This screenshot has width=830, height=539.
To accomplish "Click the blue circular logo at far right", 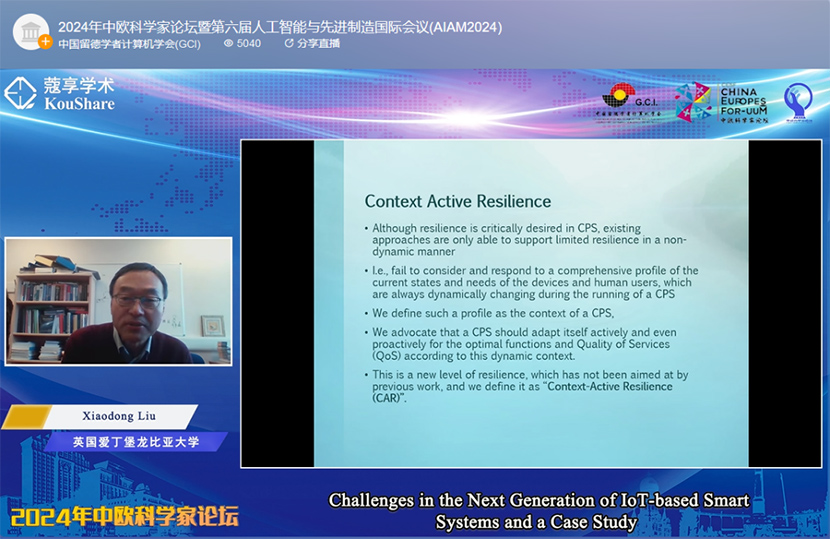I will 797,102.
